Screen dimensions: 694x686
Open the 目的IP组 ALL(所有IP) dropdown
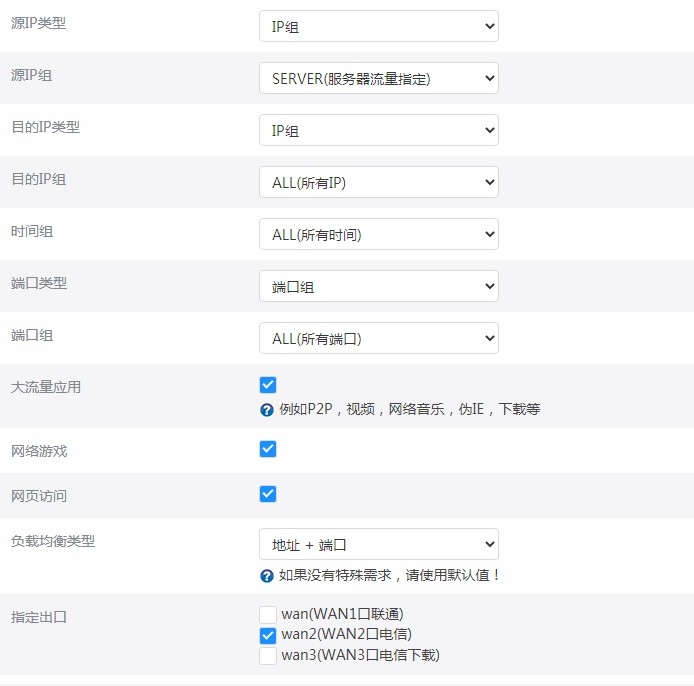point(379,182)
